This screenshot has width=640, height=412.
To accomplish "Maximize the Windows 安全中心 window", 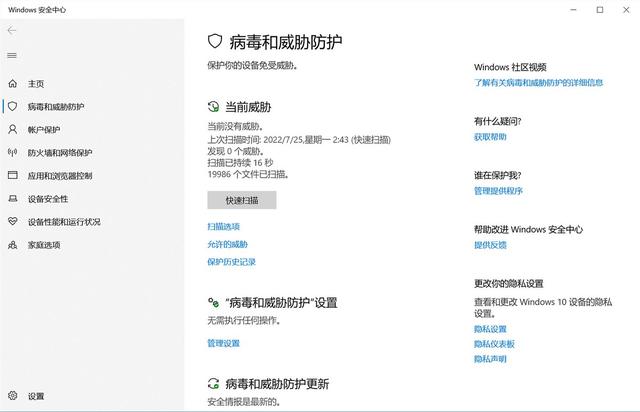I will click(600, 10).
